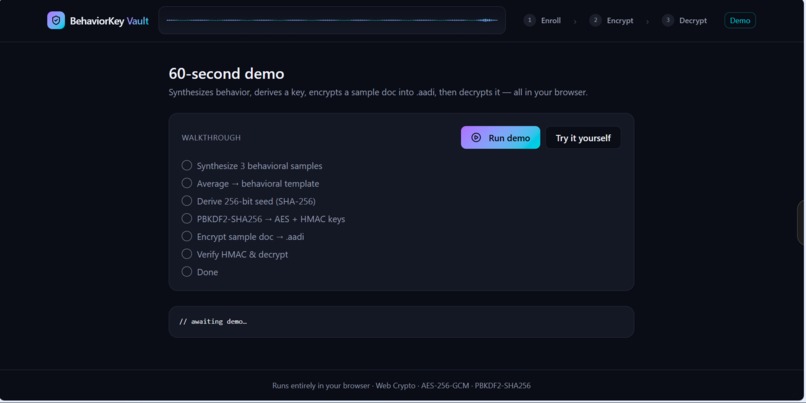Image resolution: width=806 pixels, height=403 pixels.
Task: Open the Encrypt step tab
Action: click(611, 21)
